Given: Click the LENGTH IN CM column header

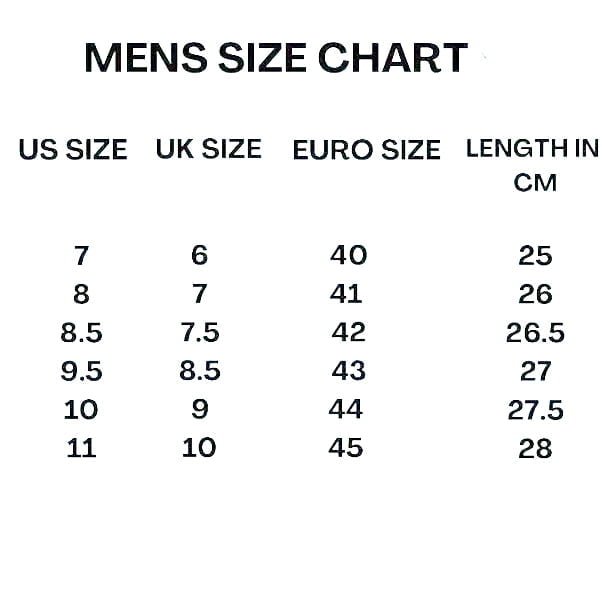Looking at the screenshot, I should click(533, 165).
